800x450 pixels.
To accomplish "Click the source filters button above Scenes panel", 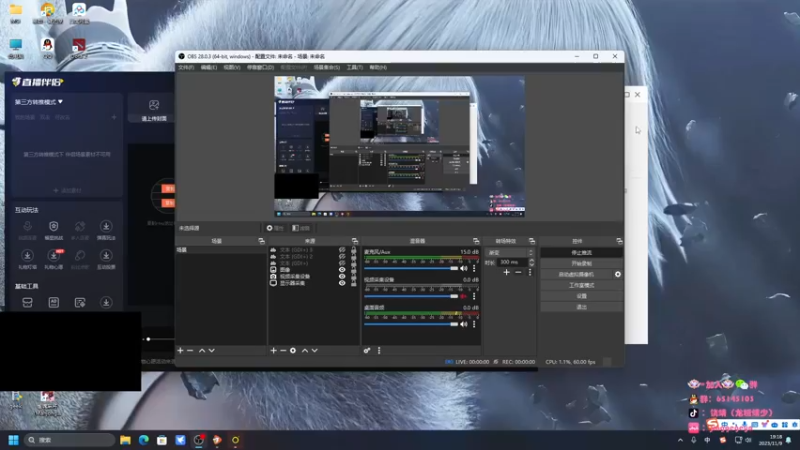I will (301, 228).
